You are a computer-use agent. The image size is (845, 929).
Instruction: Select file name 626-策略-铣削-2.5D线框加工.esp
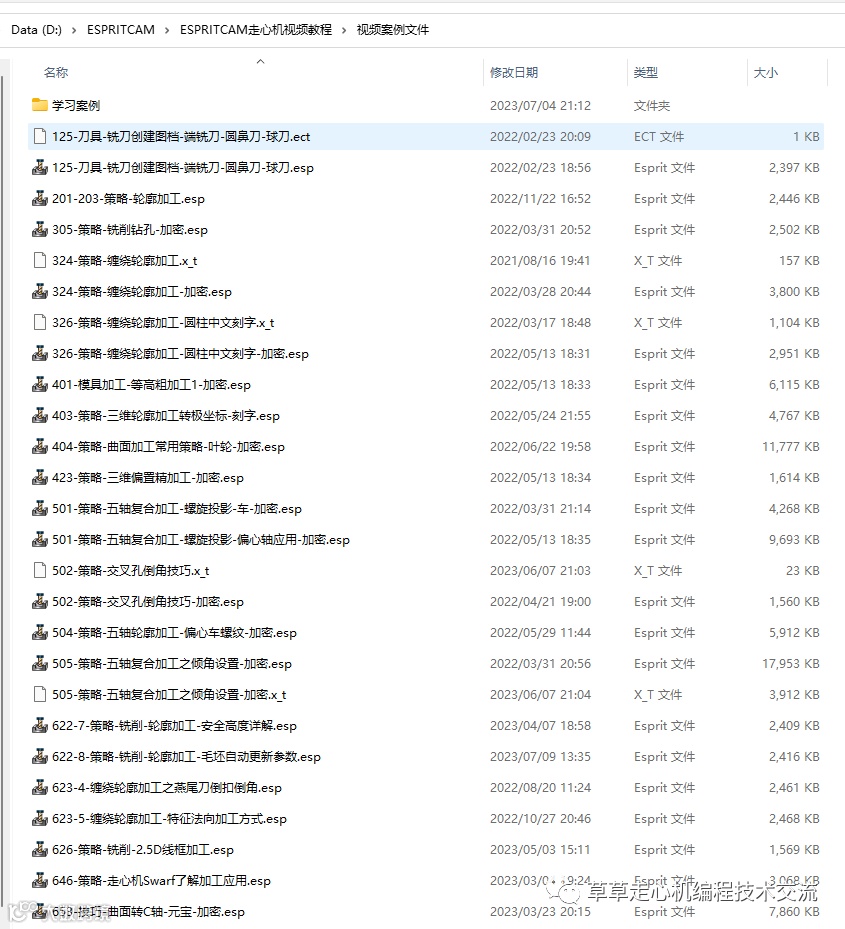143,850
